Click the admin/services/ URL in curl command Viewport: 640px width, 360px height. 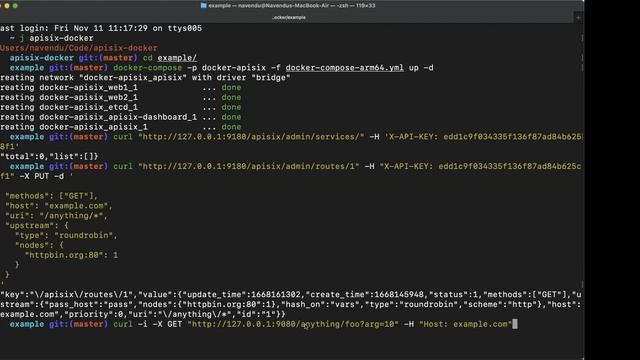pyautogui.click(x=251, y=137)
